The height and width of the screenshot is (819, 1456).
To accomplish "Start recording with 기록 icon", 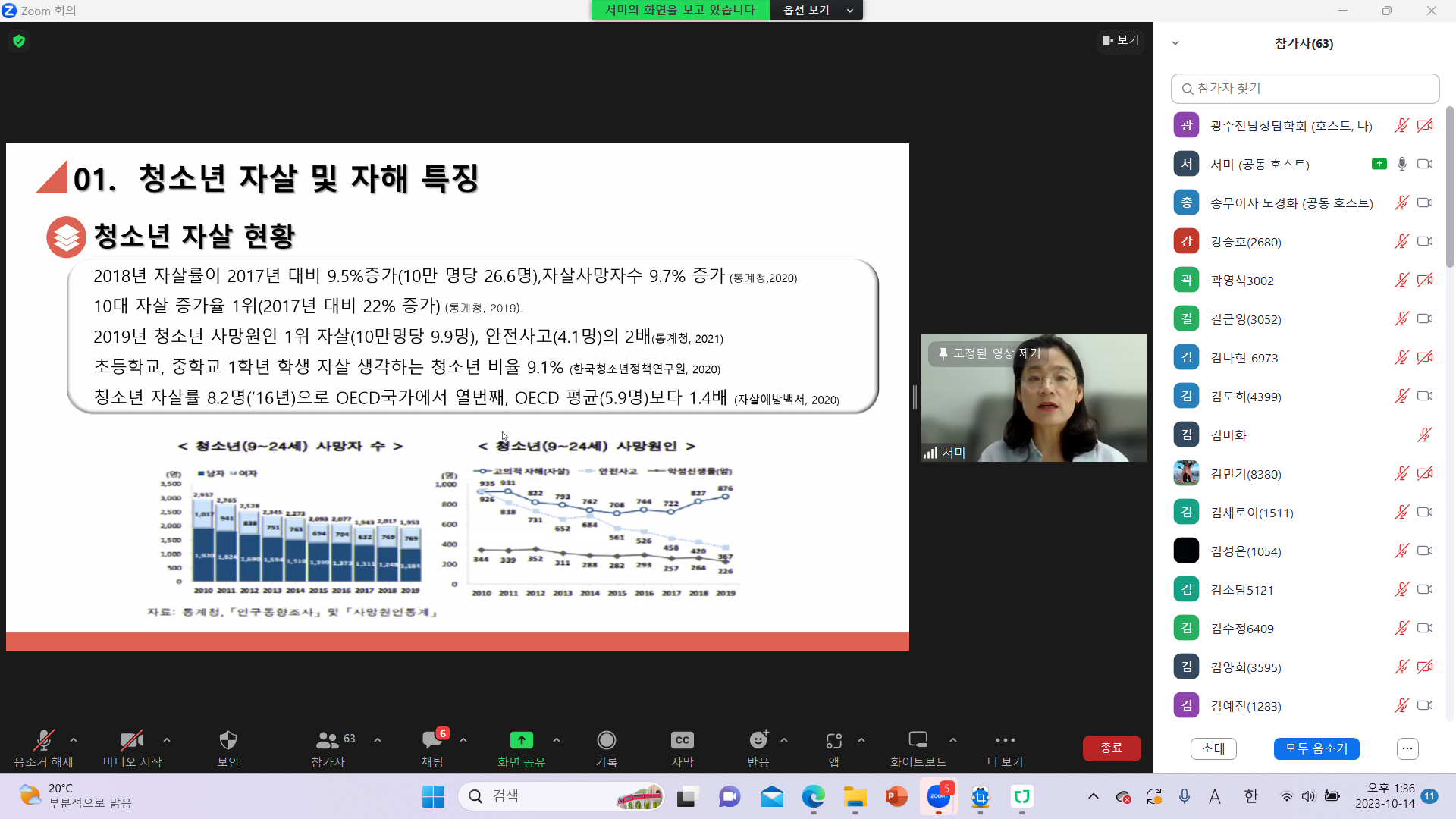I will coord(606,740).
